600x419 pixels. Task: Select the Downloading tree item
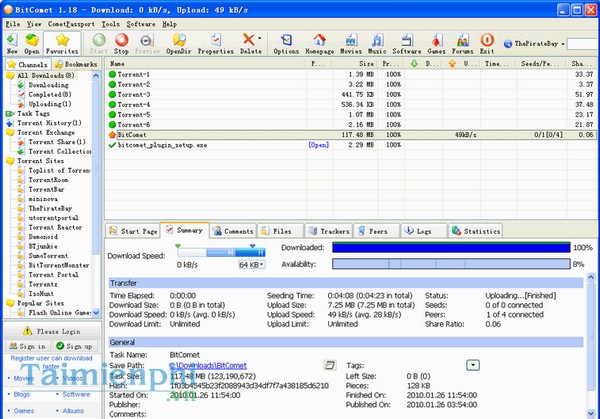pyautogui.click(x=48, y=85)
